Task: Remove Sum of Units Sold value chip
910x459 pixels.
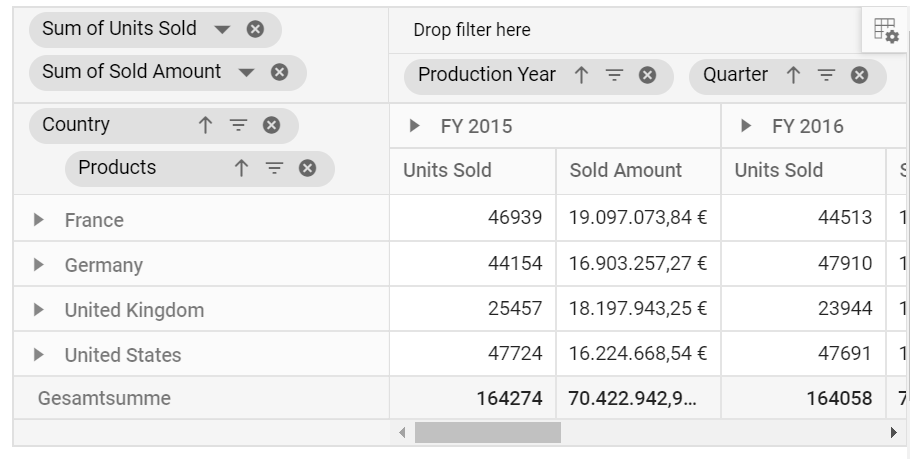Action: (255, 29)
